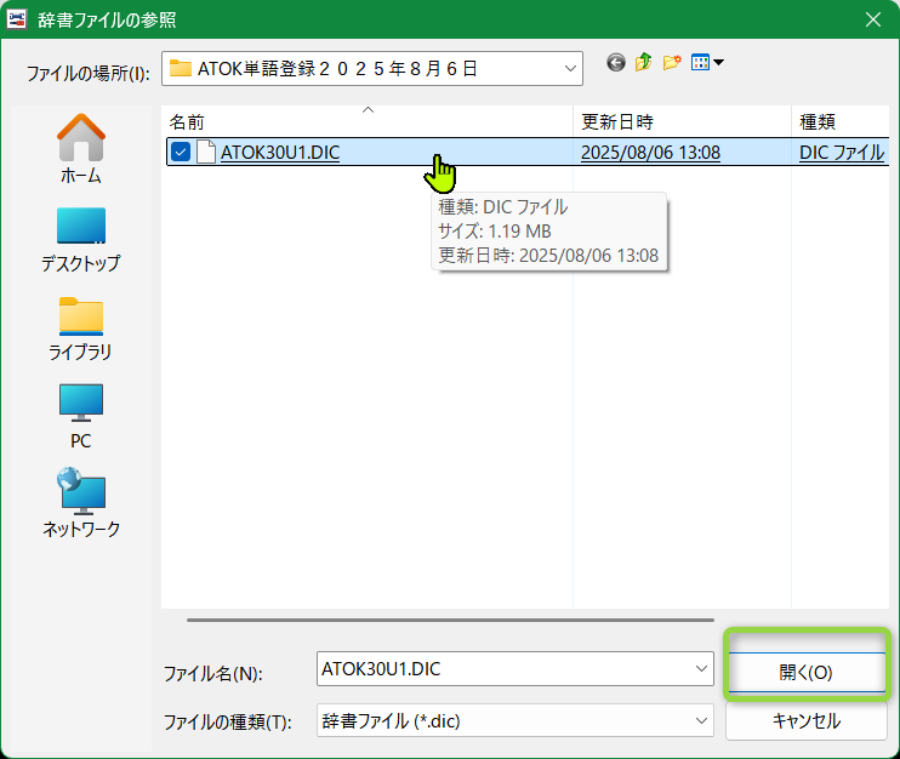Open the Desktop (デスクトップ) location
This screenshot has width=900, height=759.
81,239
